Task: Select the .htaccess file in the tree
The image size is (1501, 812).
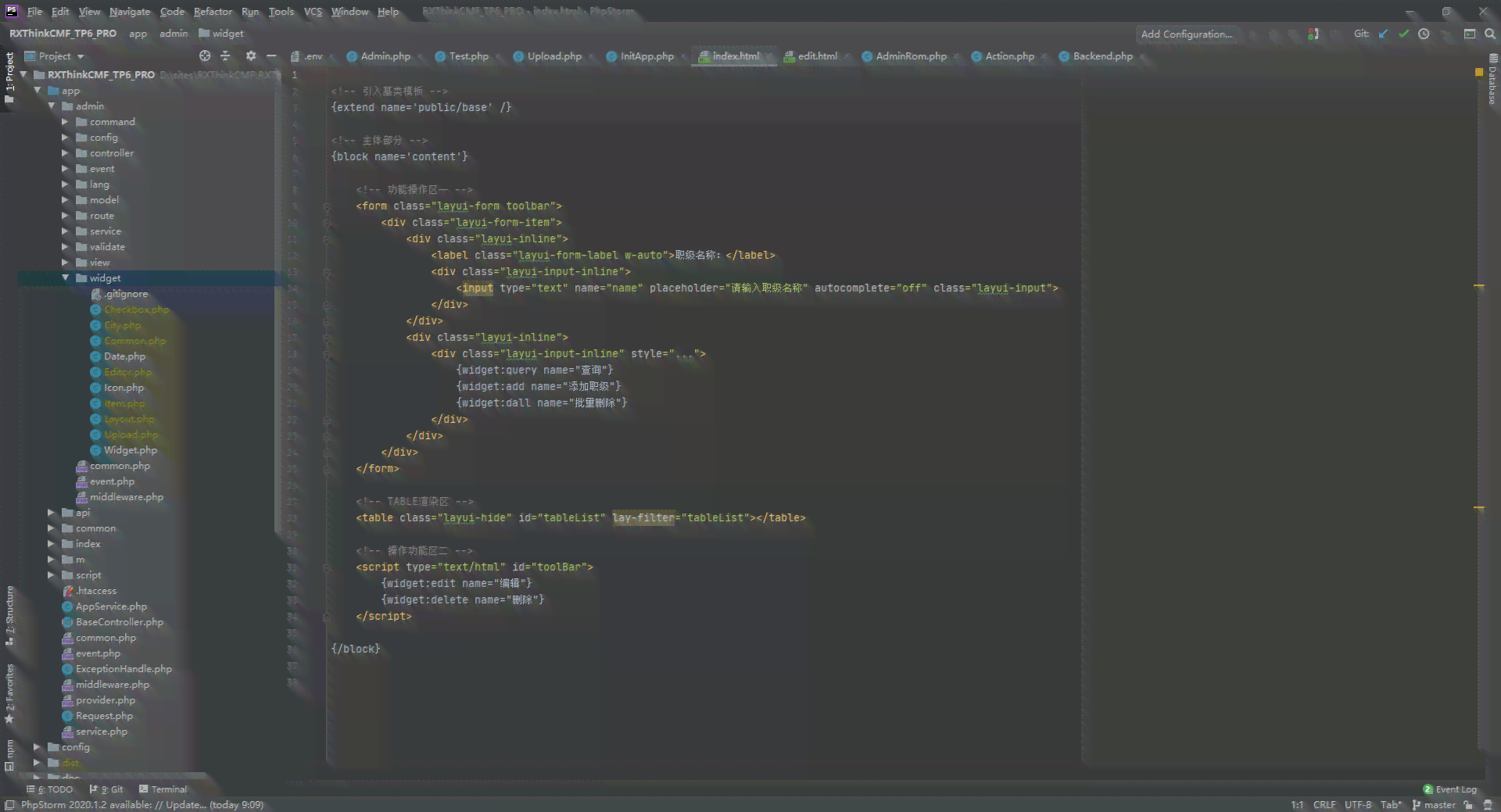Action: pyautogui.click(x=90, y=591)
